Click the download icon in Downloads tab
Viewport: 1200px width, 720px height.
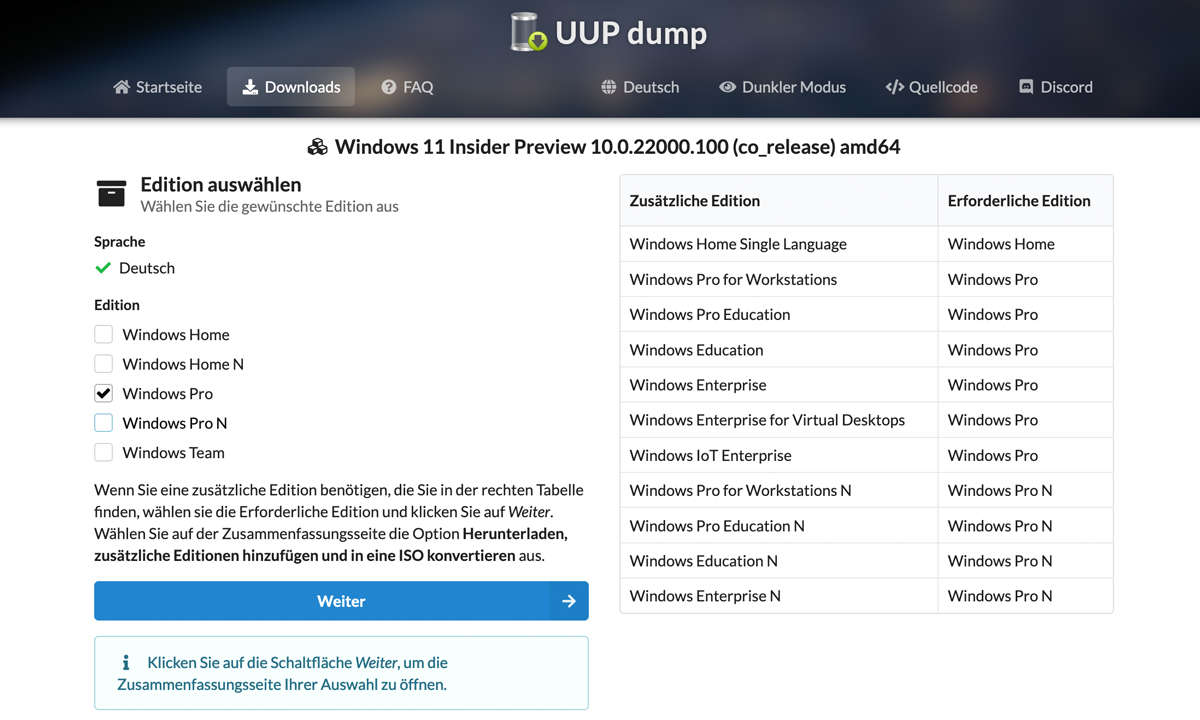pyautogui.click(x=250, y=87)
